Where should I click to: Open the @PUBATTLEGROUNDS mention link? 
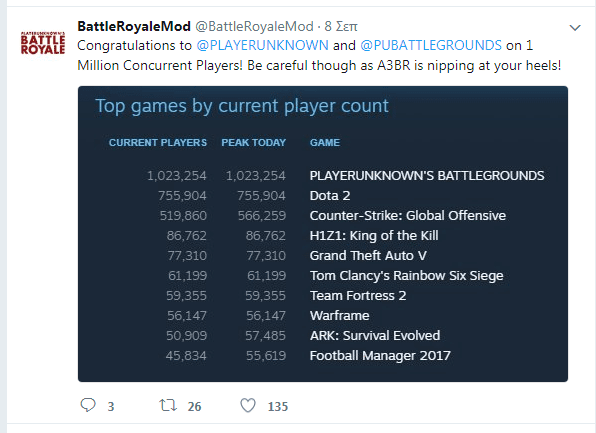point(431,45)
